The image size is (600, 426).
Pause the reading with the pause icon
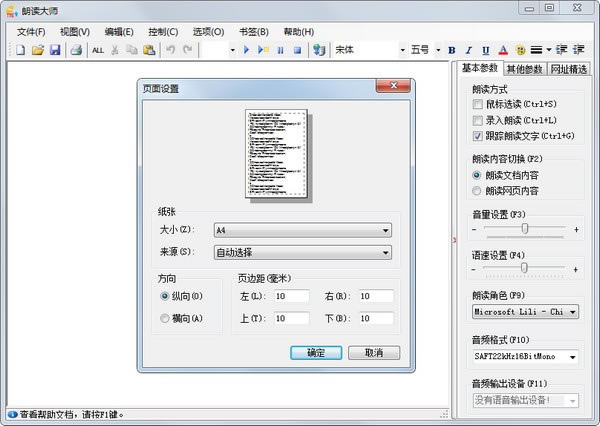(x=280, y=50)
